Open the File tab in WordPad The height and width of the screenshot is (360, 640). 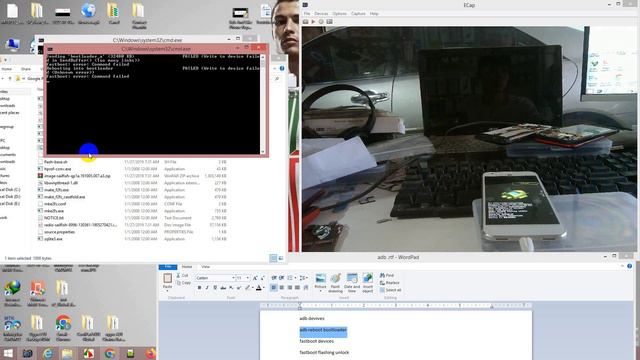click(168, 267)
